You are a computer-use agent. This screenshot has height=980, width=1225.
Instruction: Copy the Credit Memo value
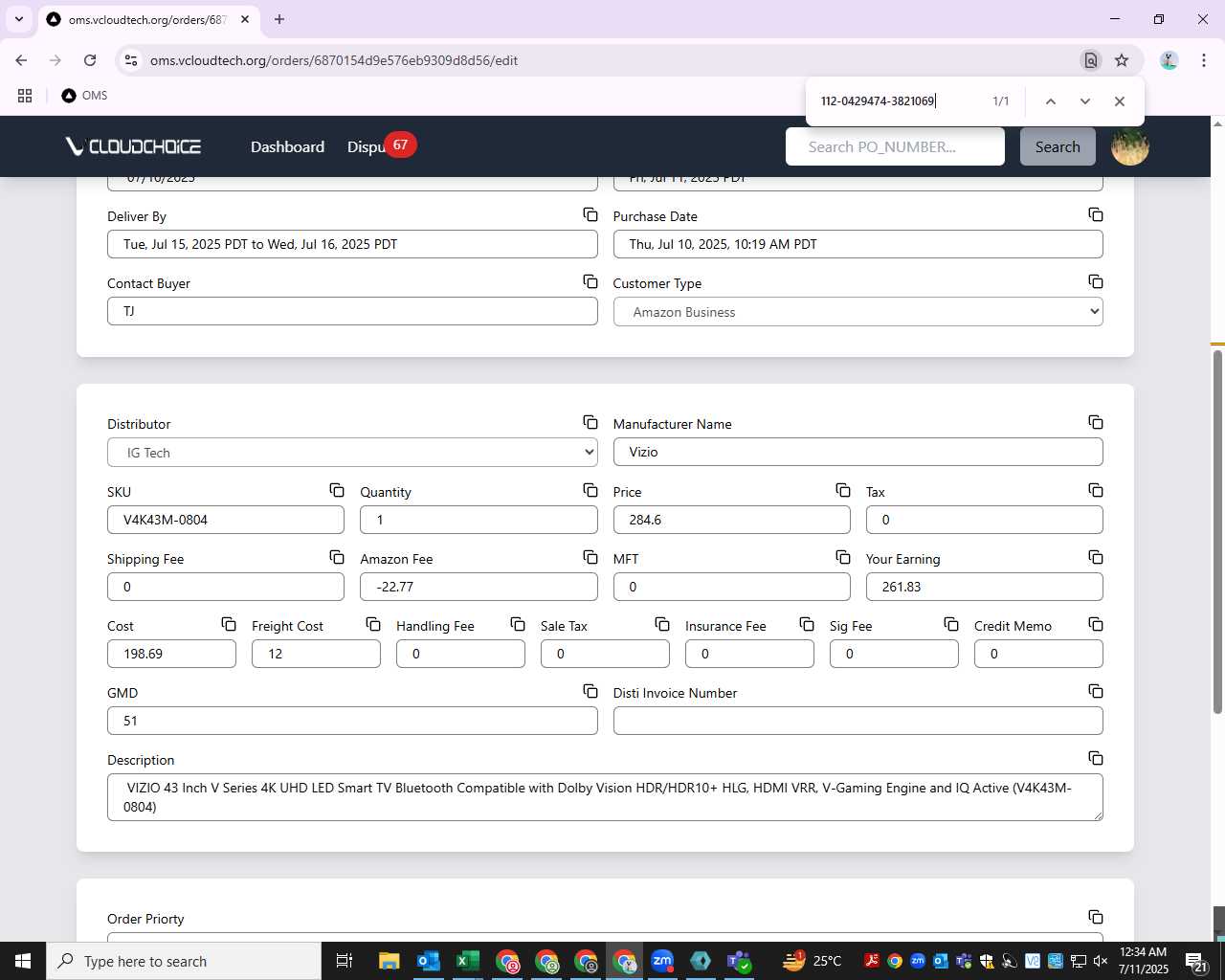coord(1096,624)
